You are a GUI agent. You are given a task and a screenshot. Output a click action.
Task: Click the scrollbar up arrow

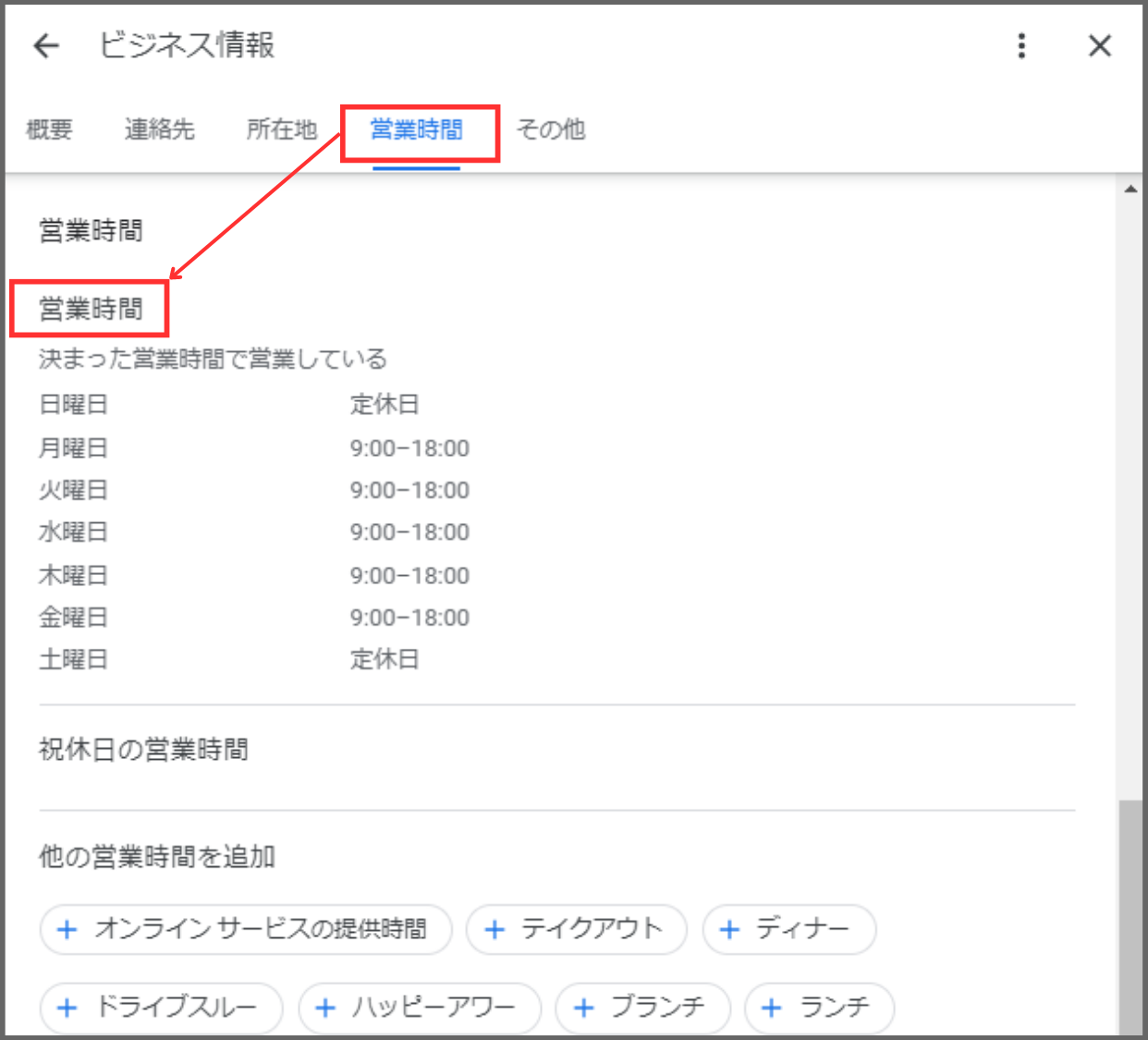tap(1130, 190)
